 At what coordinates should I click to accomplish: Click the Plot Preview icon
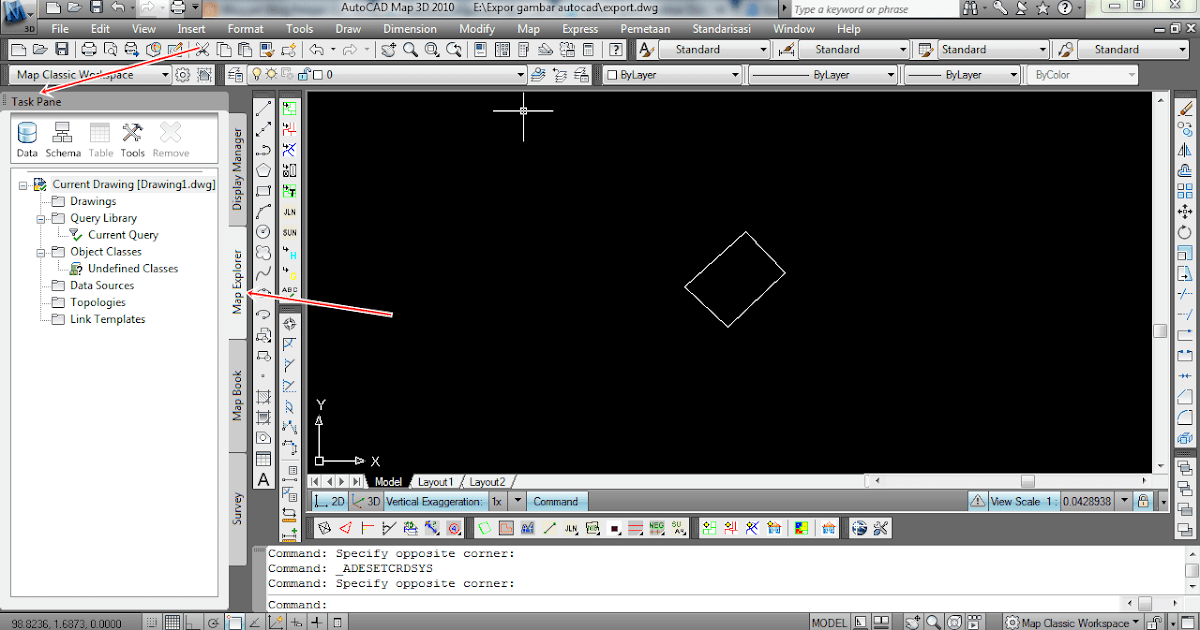110,49
